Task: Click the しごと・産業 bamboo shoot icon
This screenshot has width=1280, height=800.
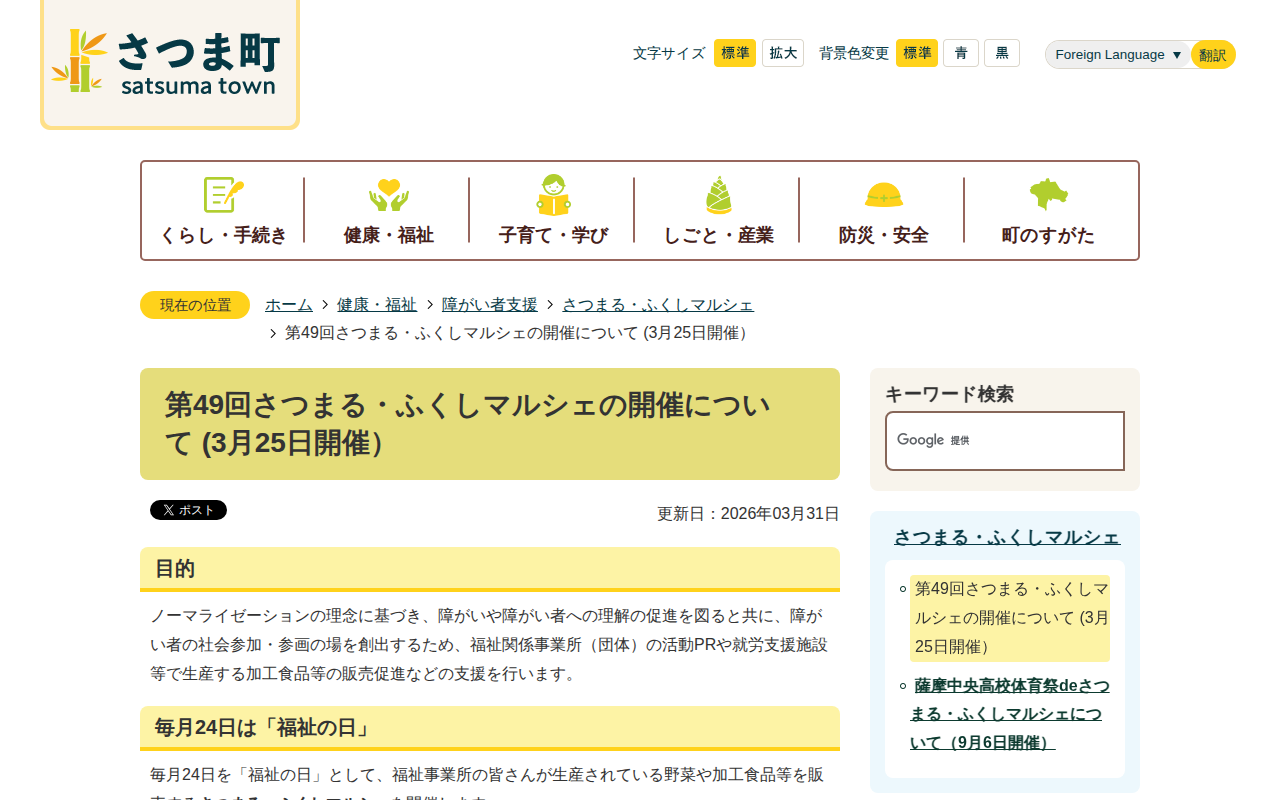Action: coord(718,195)
